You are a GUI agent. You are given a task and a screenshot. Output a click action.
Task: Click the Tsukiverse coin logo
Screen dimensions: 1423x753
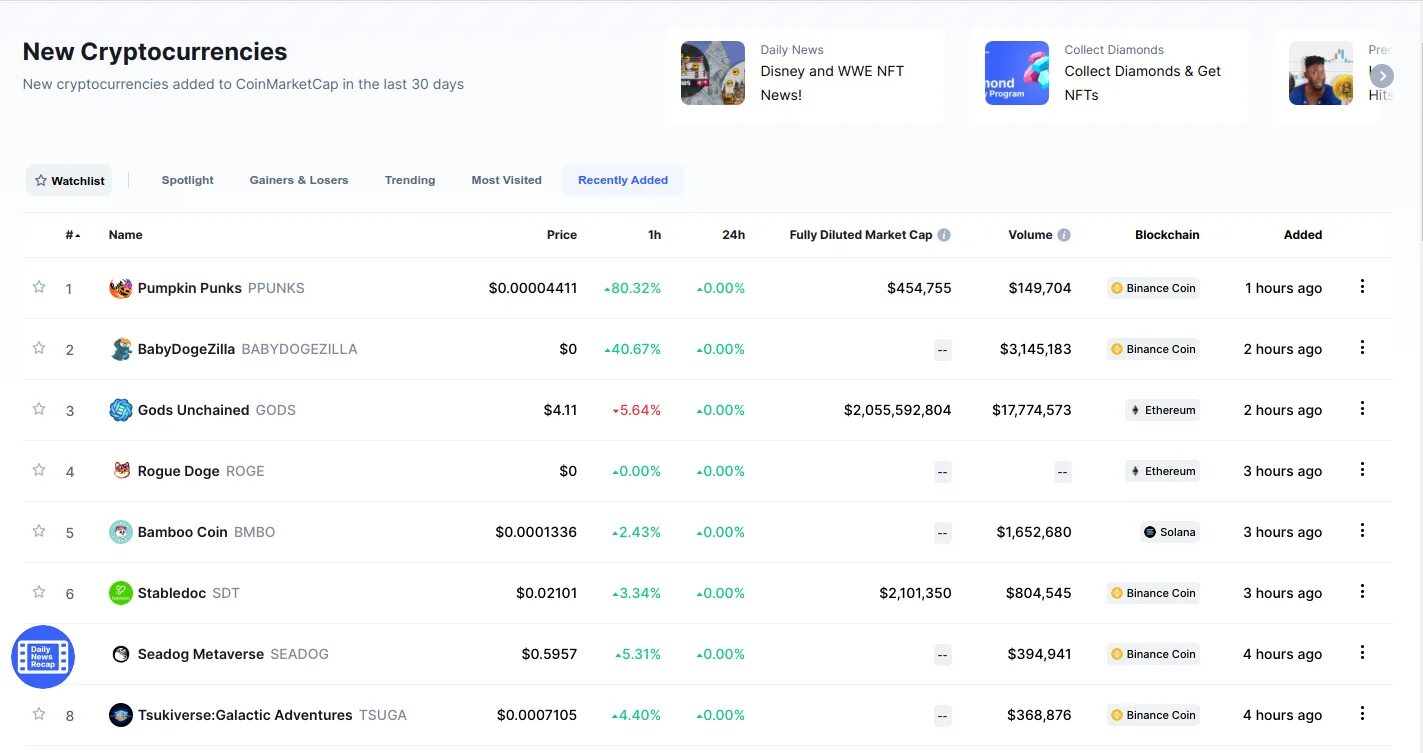(121, 715)
